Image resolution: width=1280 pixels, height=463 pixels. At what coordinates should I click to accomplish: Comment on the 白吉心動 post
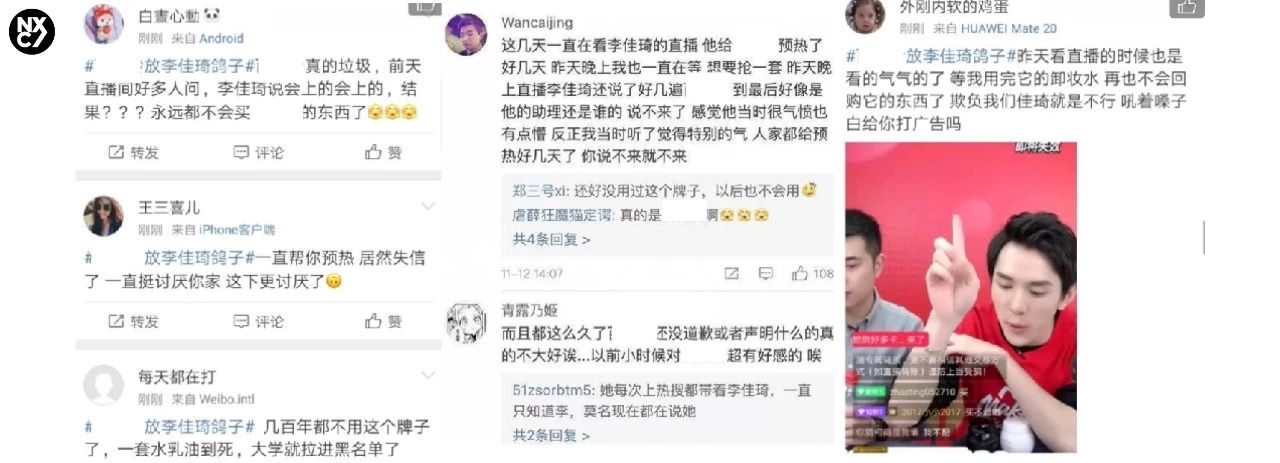[258, 152]
